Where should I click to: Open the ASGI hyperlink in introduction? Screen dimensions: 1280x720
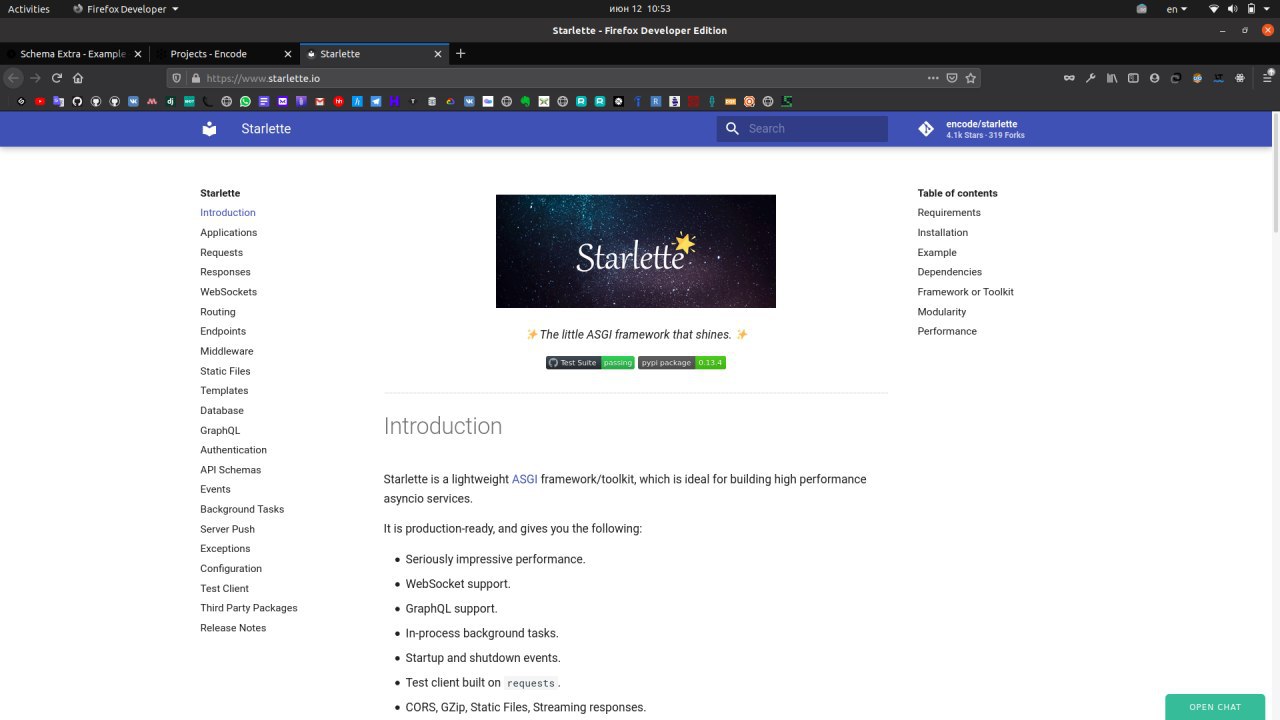click(525, 479)
